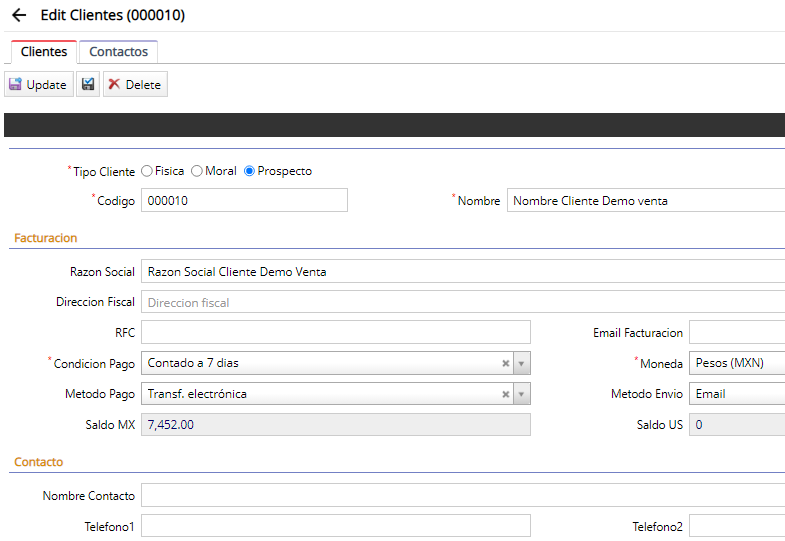Screen dimensions: 785x541
Task: Choose the Prospecto radio option
Action: pos(250,171)
